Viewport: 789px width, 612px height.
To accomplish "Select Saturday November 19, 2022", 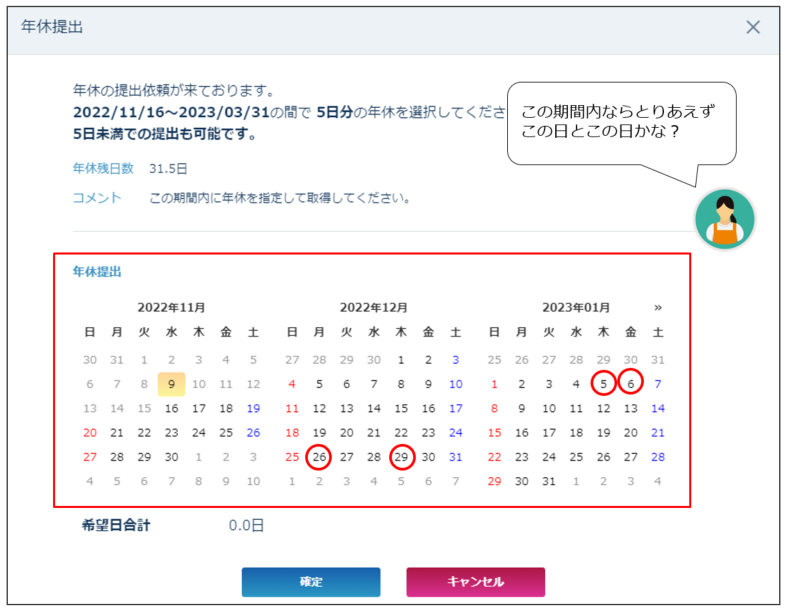I will tap(253, 409).
